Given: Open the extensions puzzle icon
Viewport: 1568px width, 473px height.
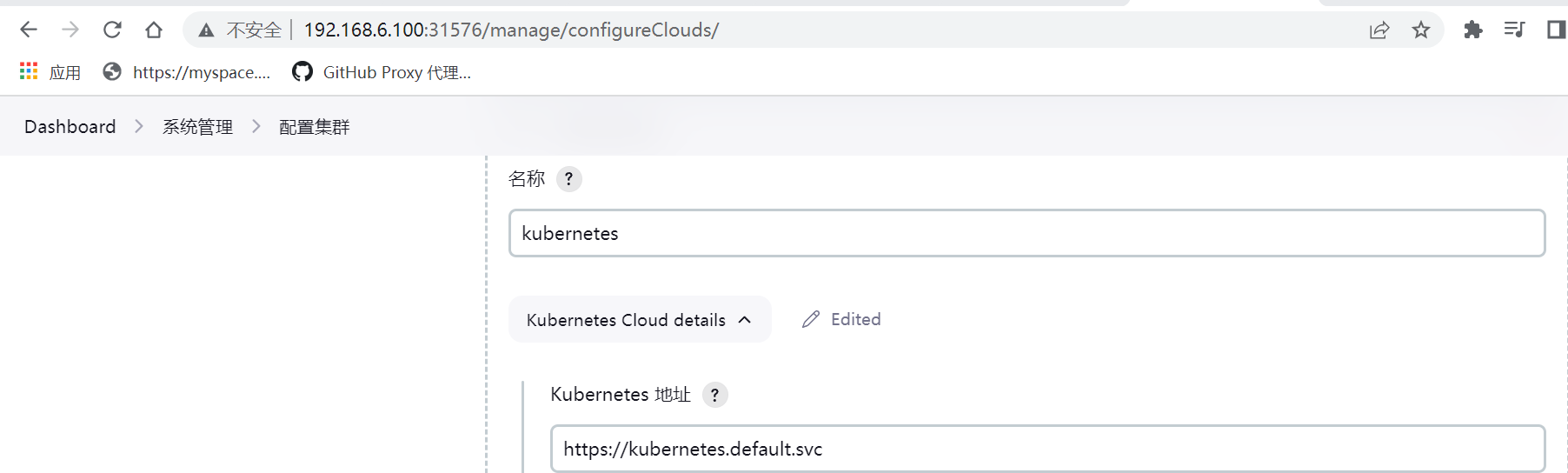Looking at the screenshot, I should [1472, 30].
